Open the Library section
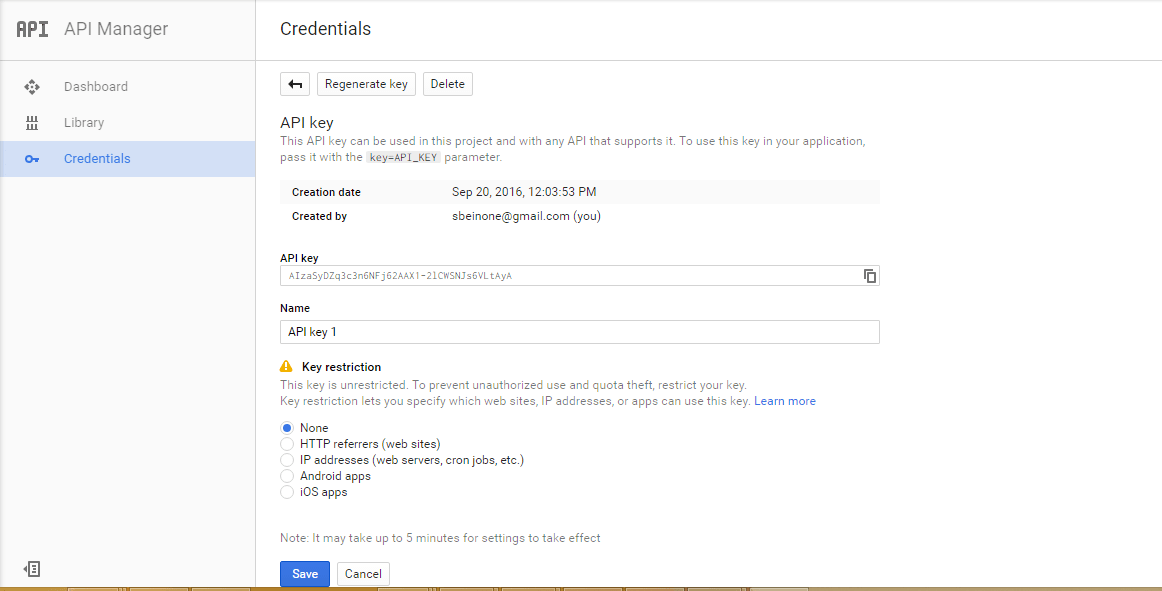The height and width of the screenshot is (591, 1162). pyautogui.click(x=84, y=123)
